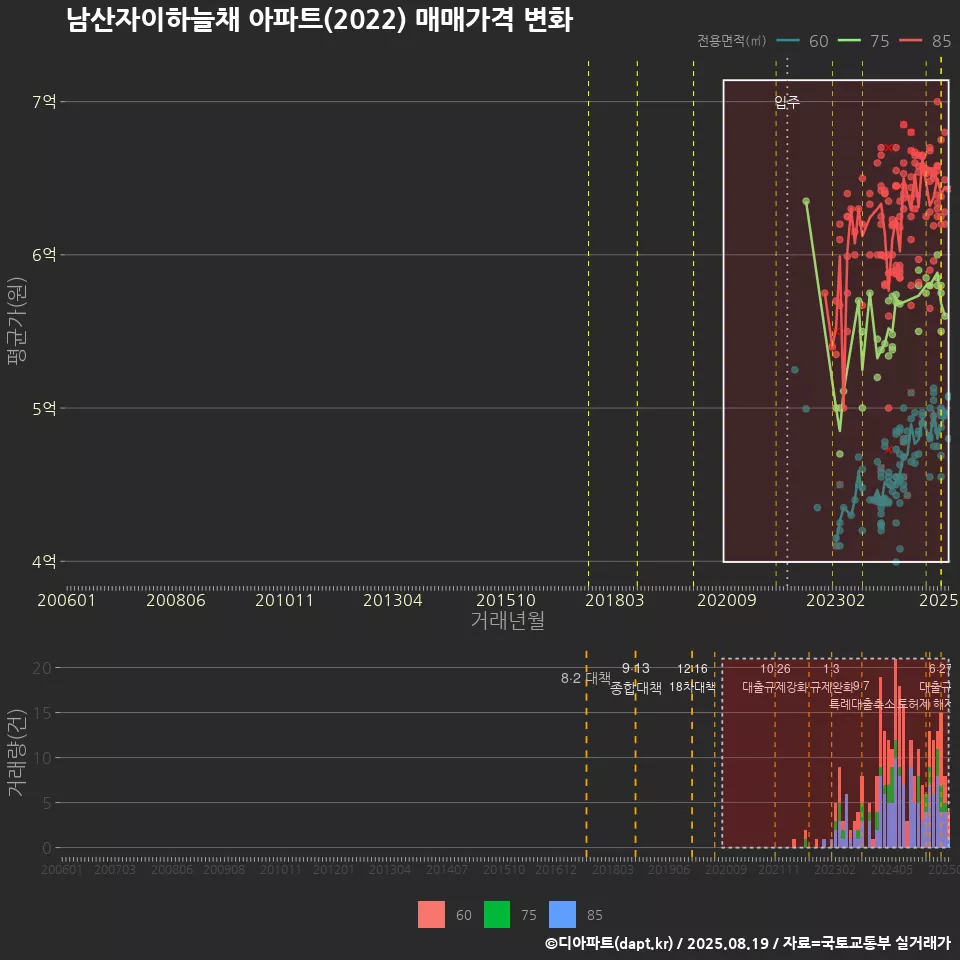Select 201803 on the price chart axis
Screen dimensions: 960x960
615,600
